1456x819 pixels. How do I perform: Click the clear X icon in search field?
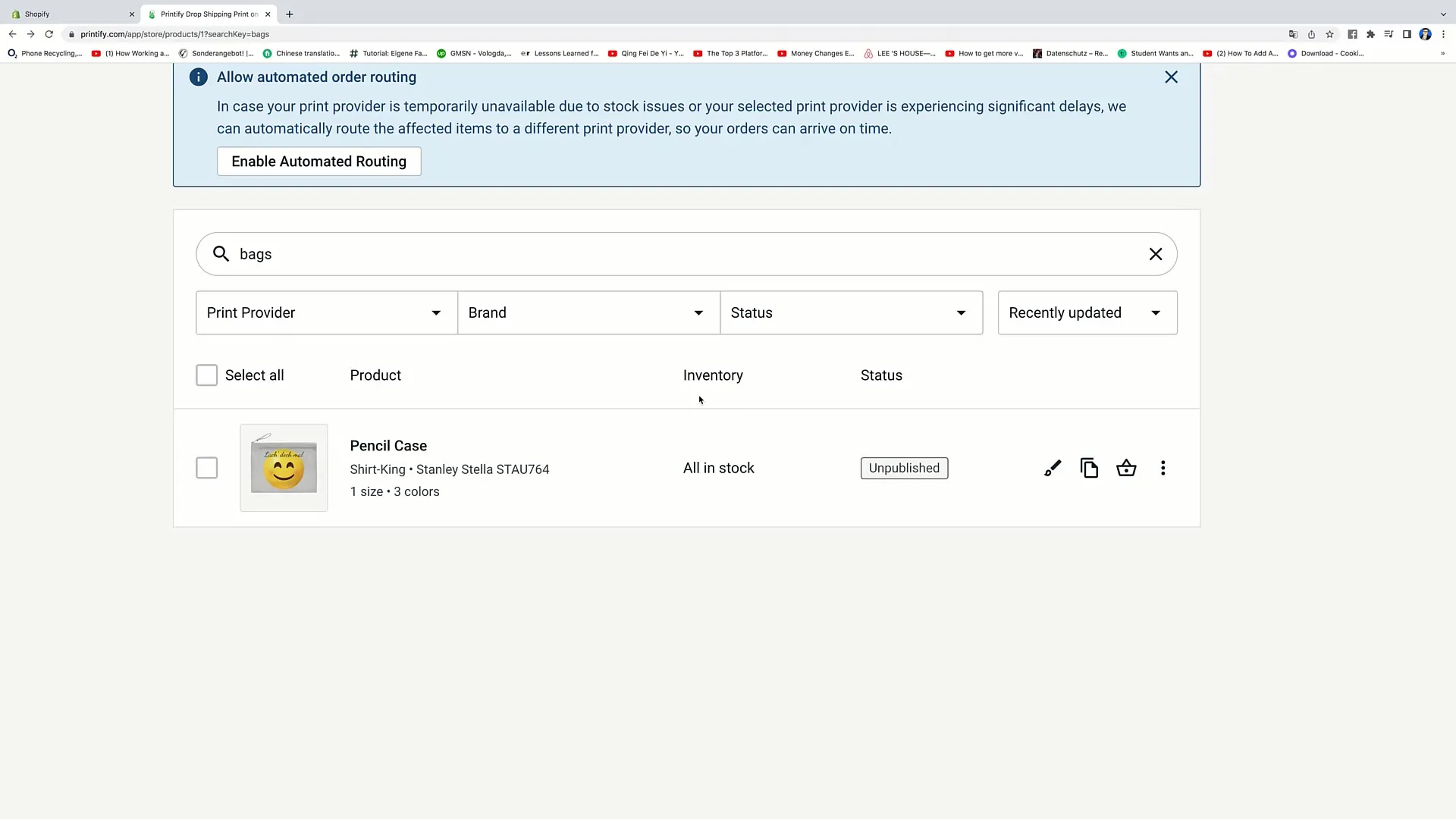click(1156, 254)
